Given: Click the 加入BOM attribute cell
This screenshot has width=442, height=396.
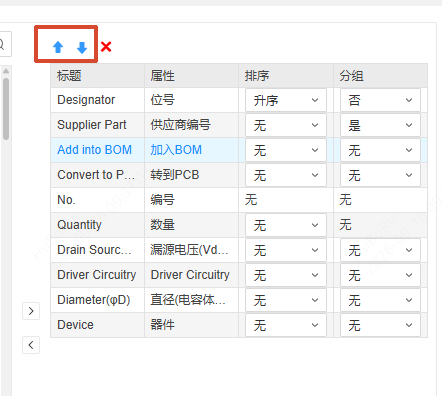Looking at the screenshot, I should (x=192, y=150).
